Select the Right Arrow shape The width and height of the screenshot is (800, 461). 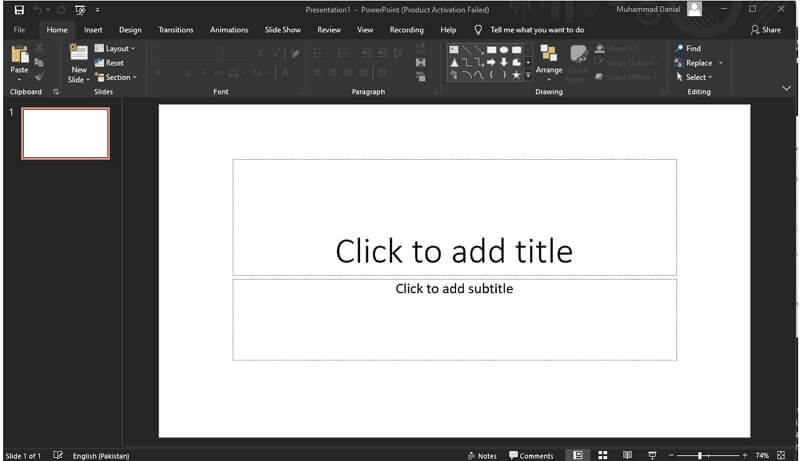pos(491,62)
